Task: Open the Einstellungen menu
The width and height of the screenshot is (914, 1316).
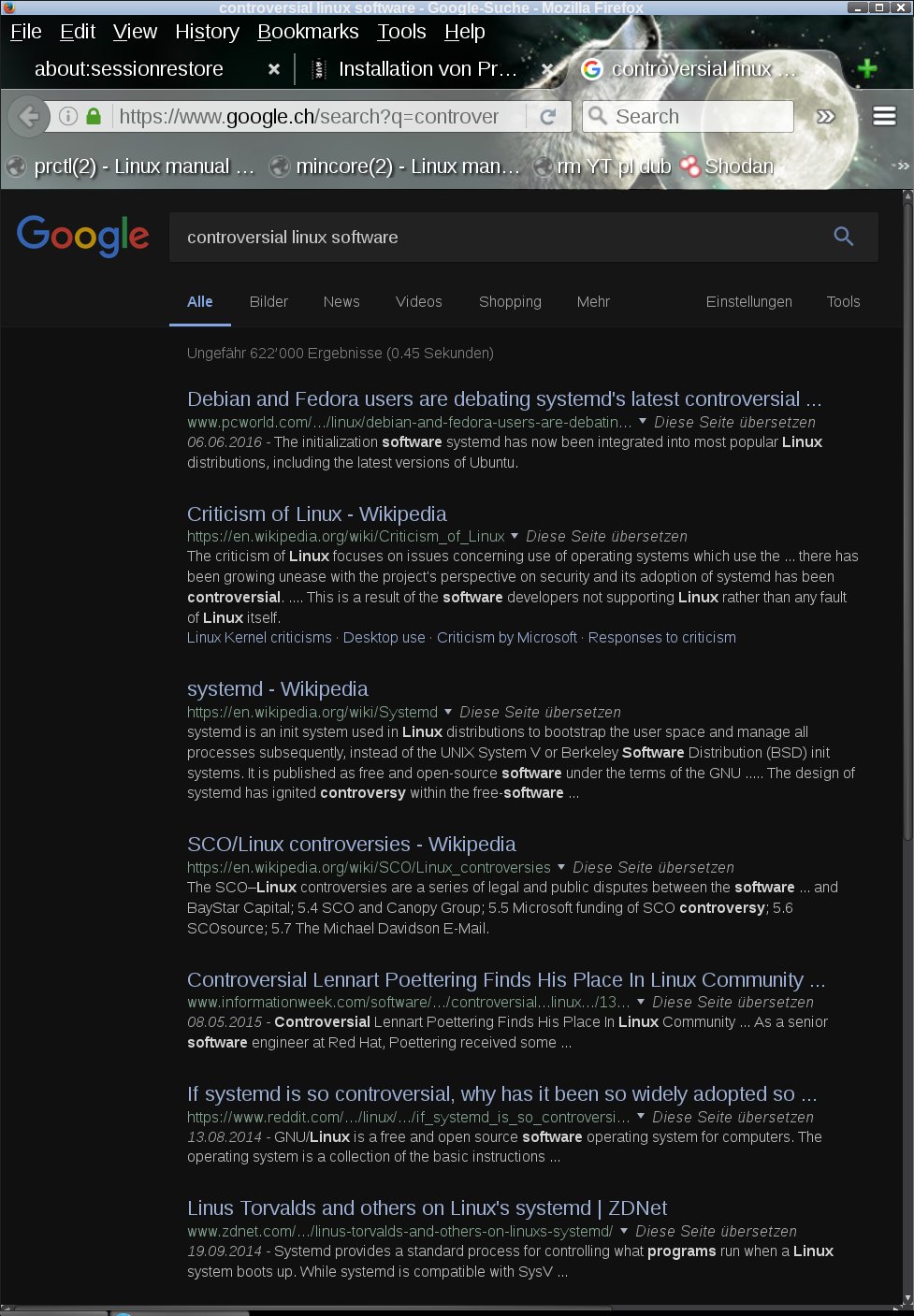Action: [x=748, y=301]
